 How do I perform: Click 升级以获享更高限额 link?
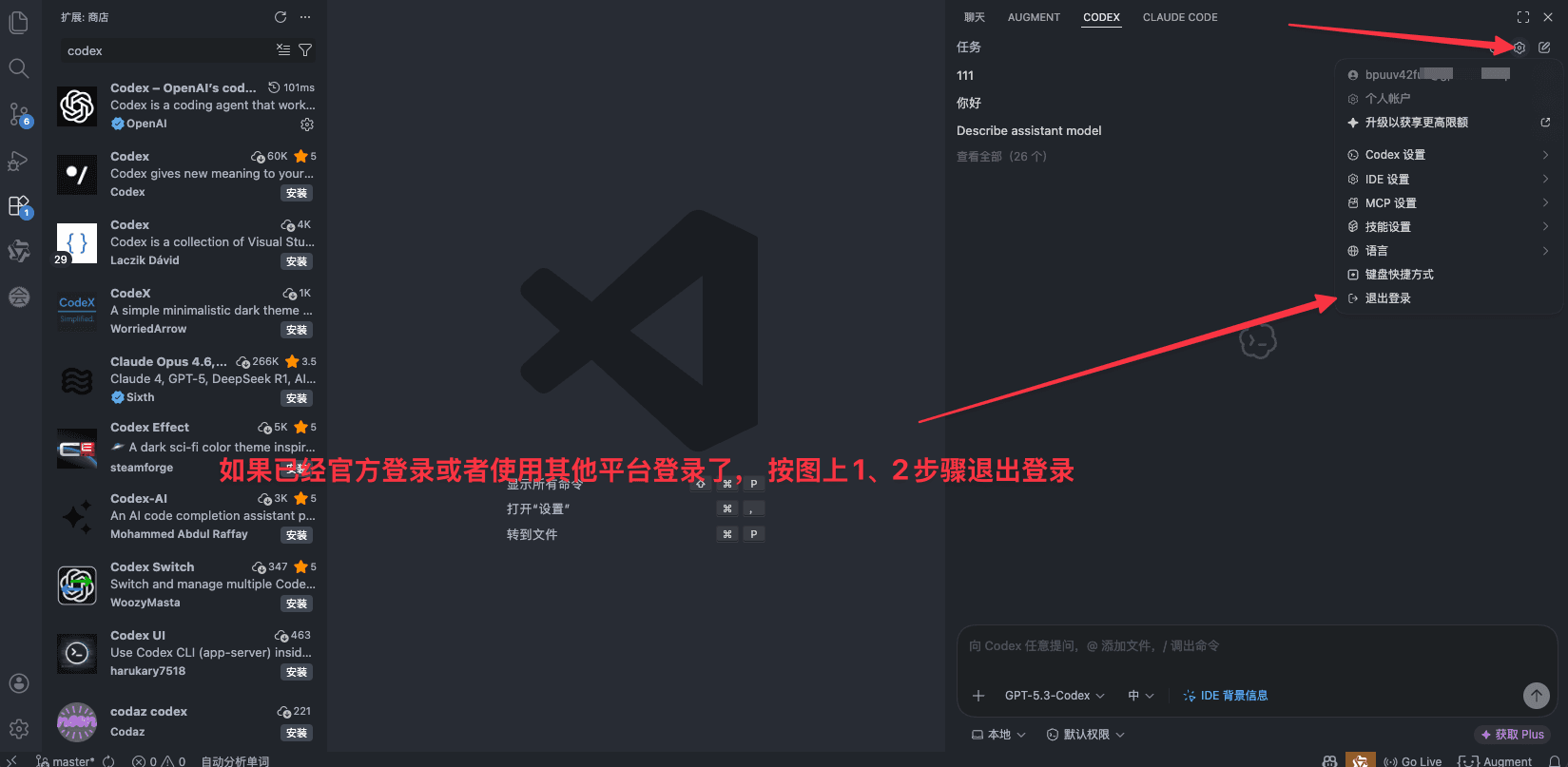tap(1448, 123)
